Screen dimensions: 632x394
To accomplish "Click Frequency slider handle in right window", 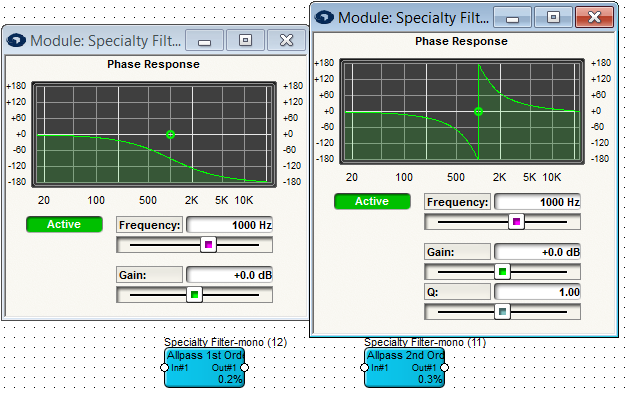I will click(516, 222).
